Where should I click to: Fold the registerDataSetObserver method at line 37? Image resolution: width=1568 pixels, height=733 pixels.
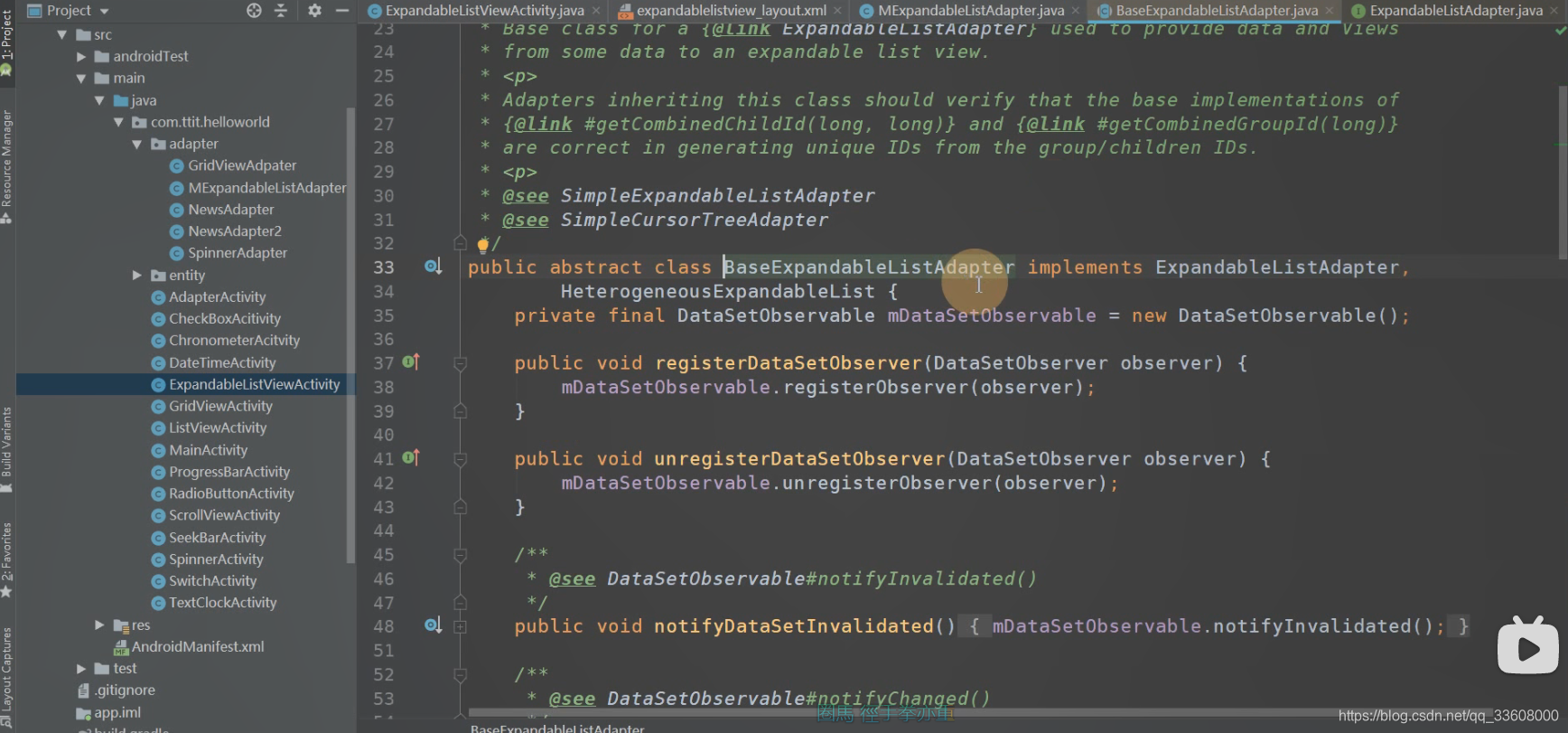[x=460, y=363]
